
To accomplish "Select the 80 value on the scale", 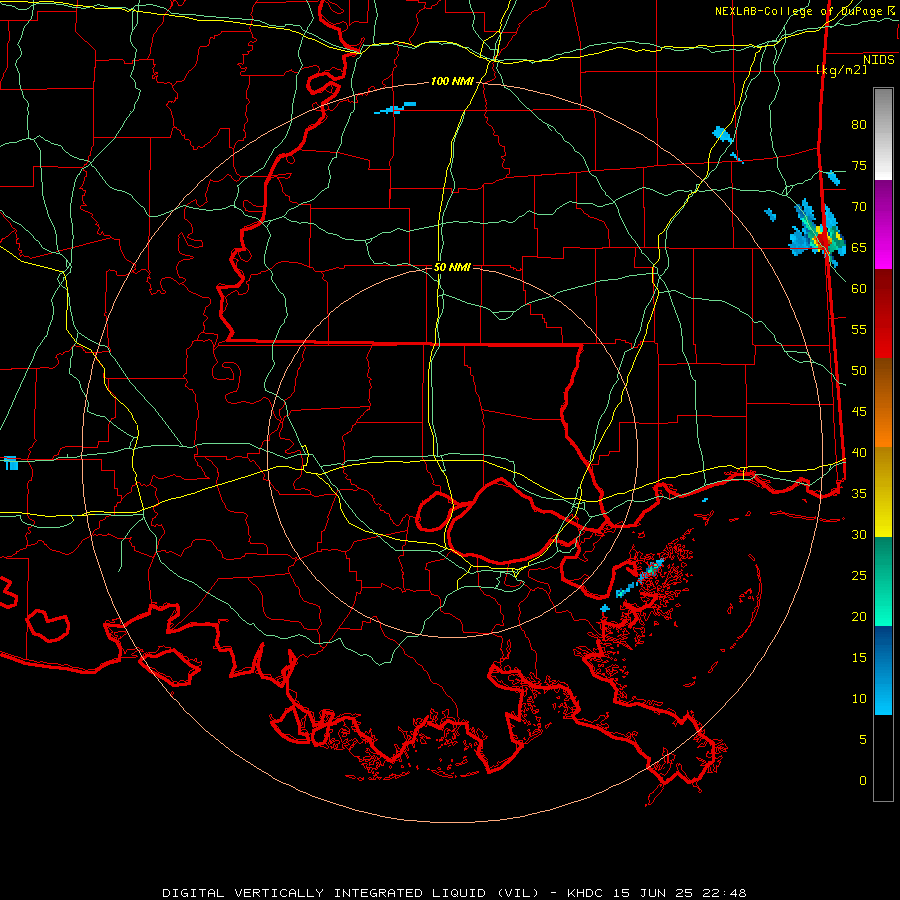I will pyautogui.click(x=859, y=125).
